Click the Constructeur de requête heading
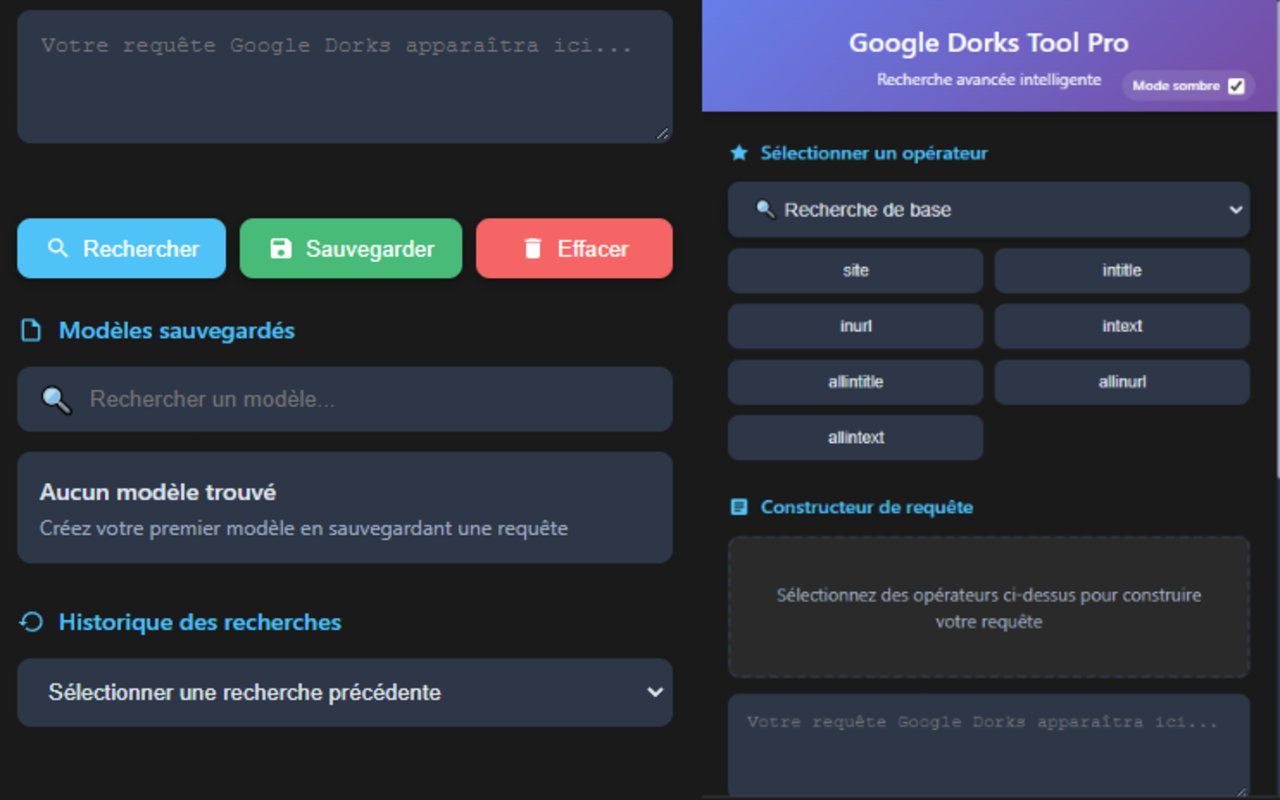Image resolution: width=1280 pixels, height=800 pixels. pyautogui.click(x=867, y=507)
